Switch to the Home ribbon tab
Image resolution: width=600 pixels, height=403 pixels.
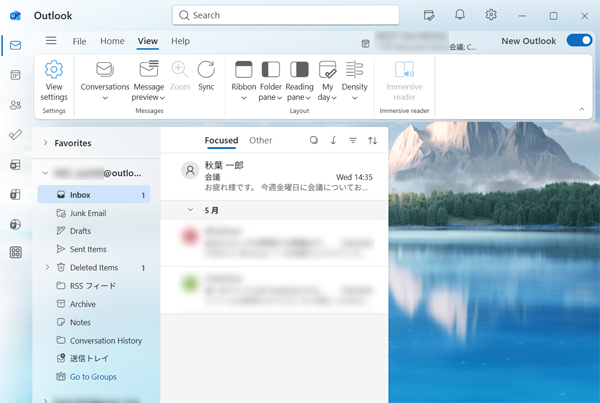[112, 41]
